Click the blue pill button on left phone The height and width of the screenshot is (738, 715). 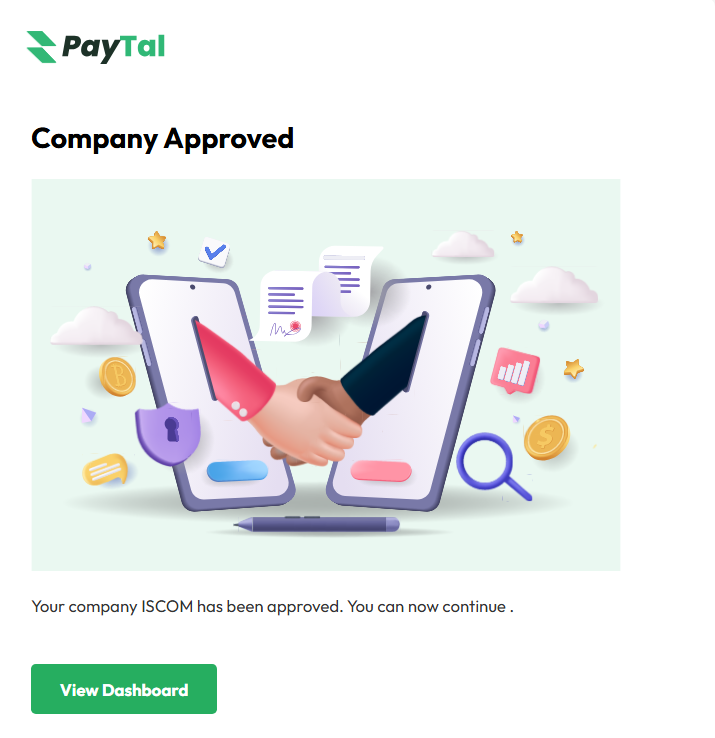click(x=237, y=471)
